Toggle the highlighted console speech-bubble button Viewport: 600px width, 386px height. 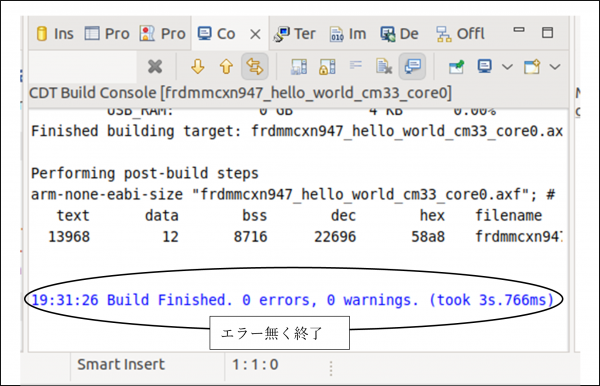coord(412,67)
